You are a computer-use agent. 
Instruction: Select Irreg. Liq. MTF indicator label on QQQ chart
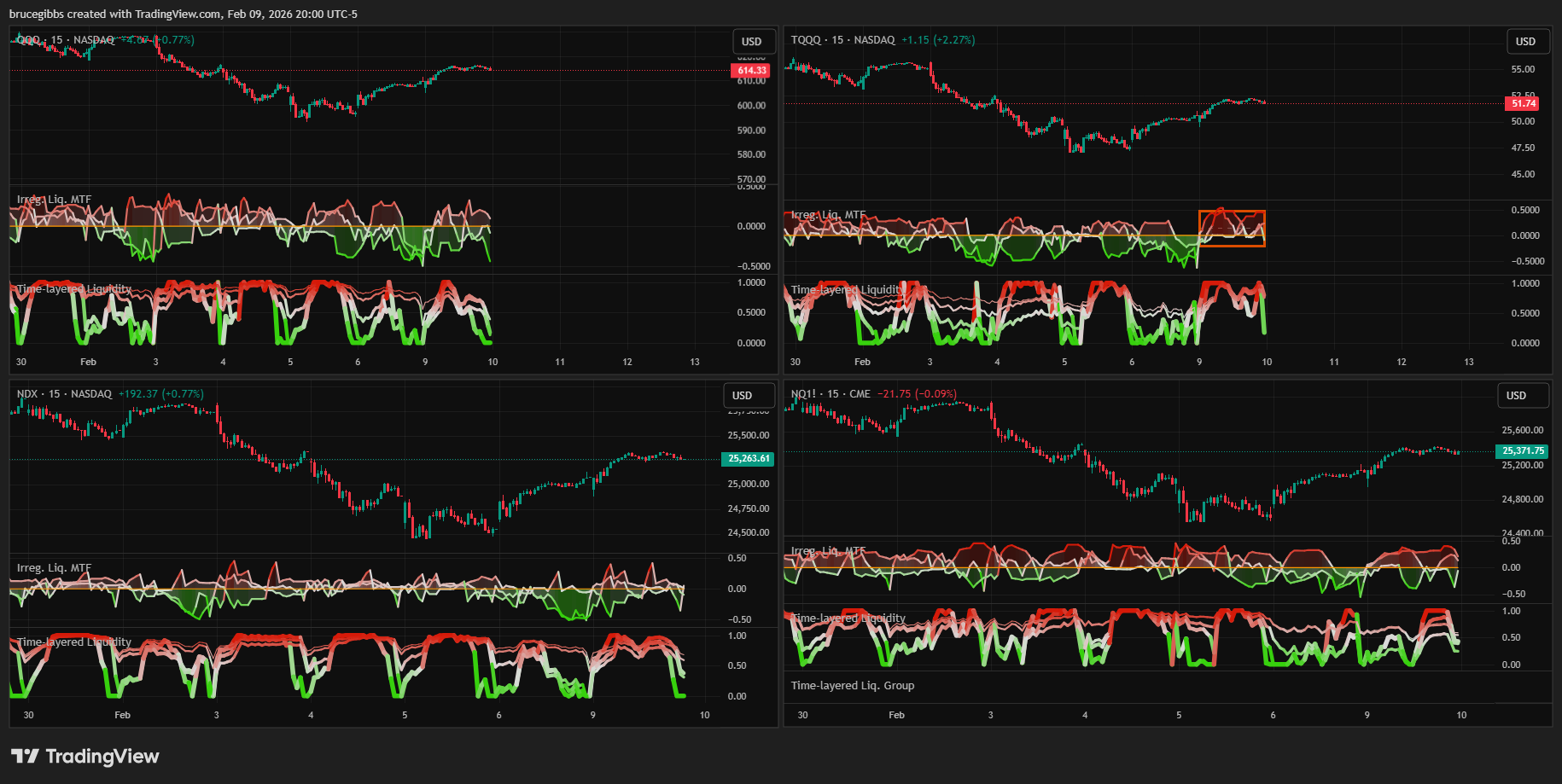point(54,200)
